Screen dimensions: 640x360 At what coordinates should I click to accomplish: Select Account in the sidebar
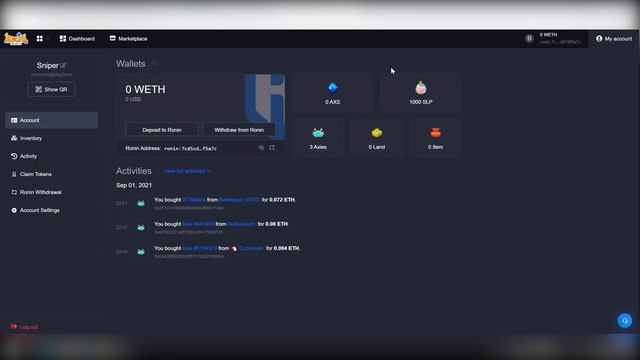(x=52, y=120)
